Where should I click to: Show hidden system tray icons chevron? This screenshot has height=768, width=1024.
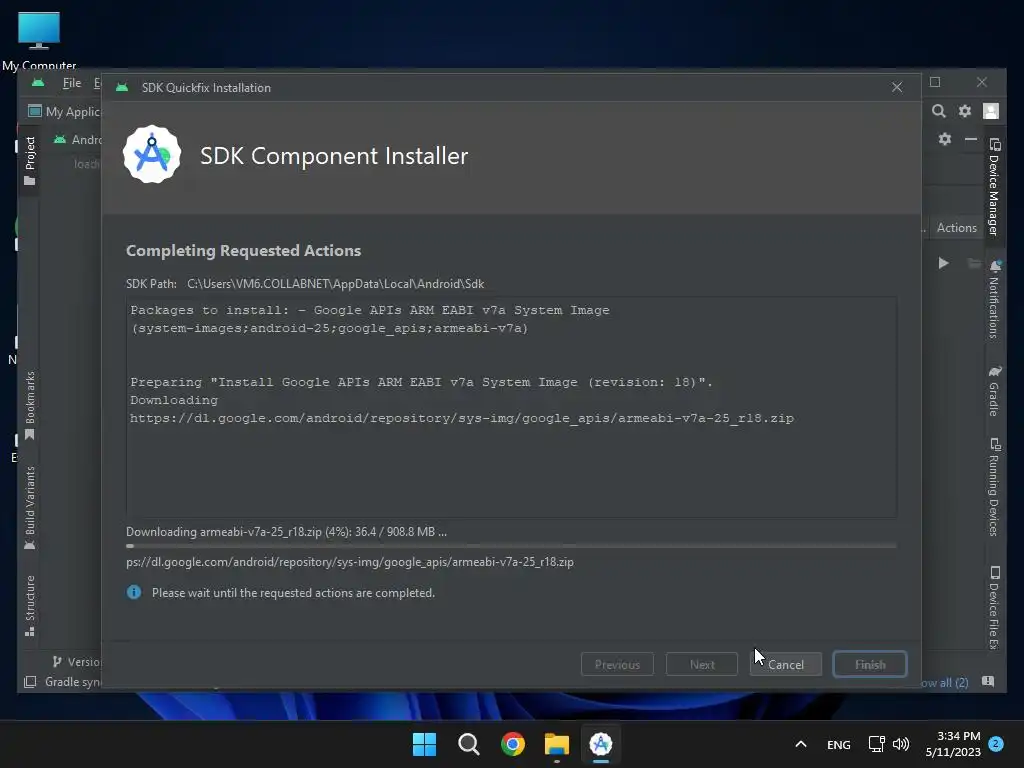coord(801,744)
